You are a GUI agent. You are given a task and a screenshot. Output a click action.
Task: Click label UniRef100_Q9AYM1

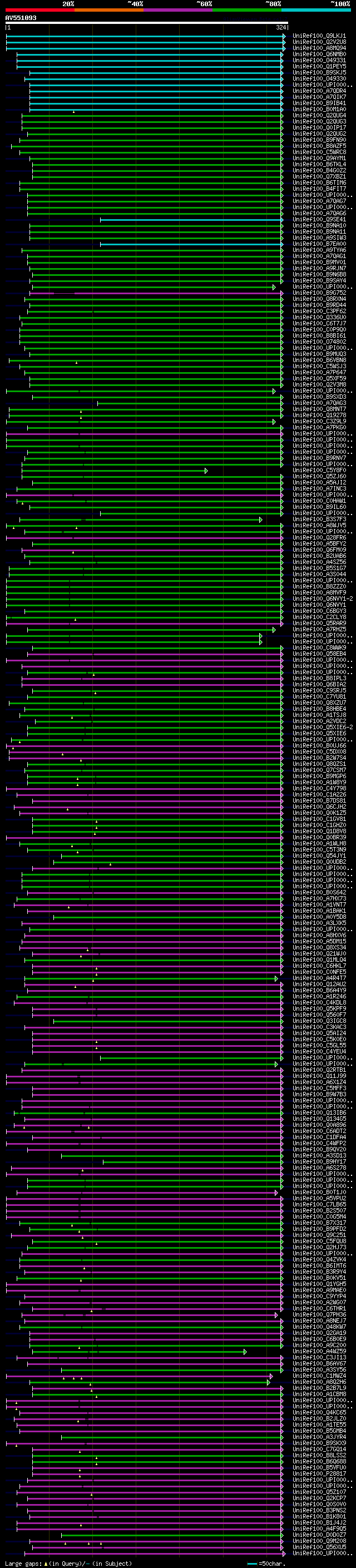[319, 159]
